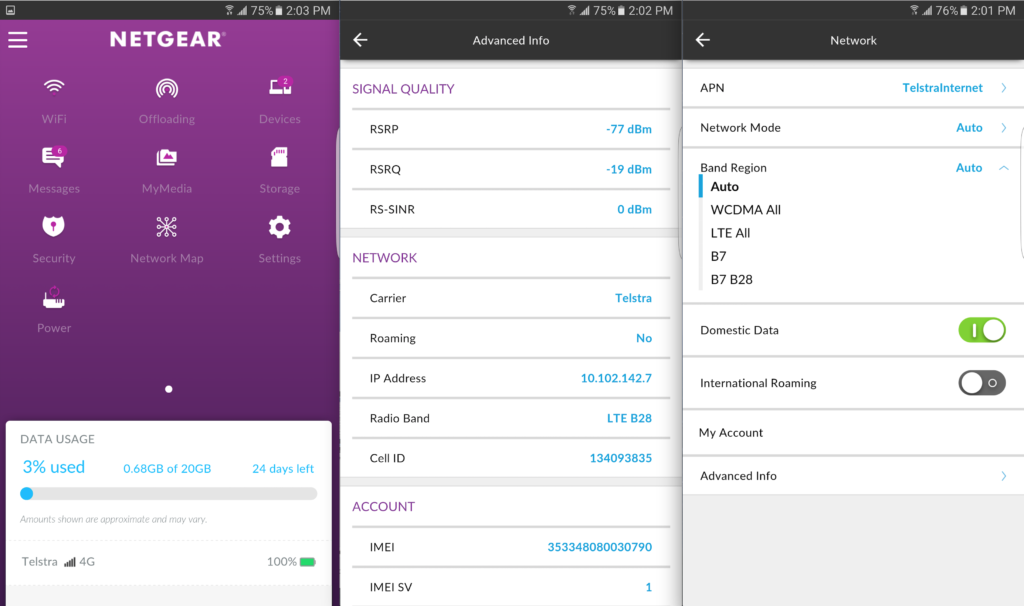The image size is (1024, 606).
Task: Click the data usage progress bar
Action: pyautogui.click(x=168, y=494)
